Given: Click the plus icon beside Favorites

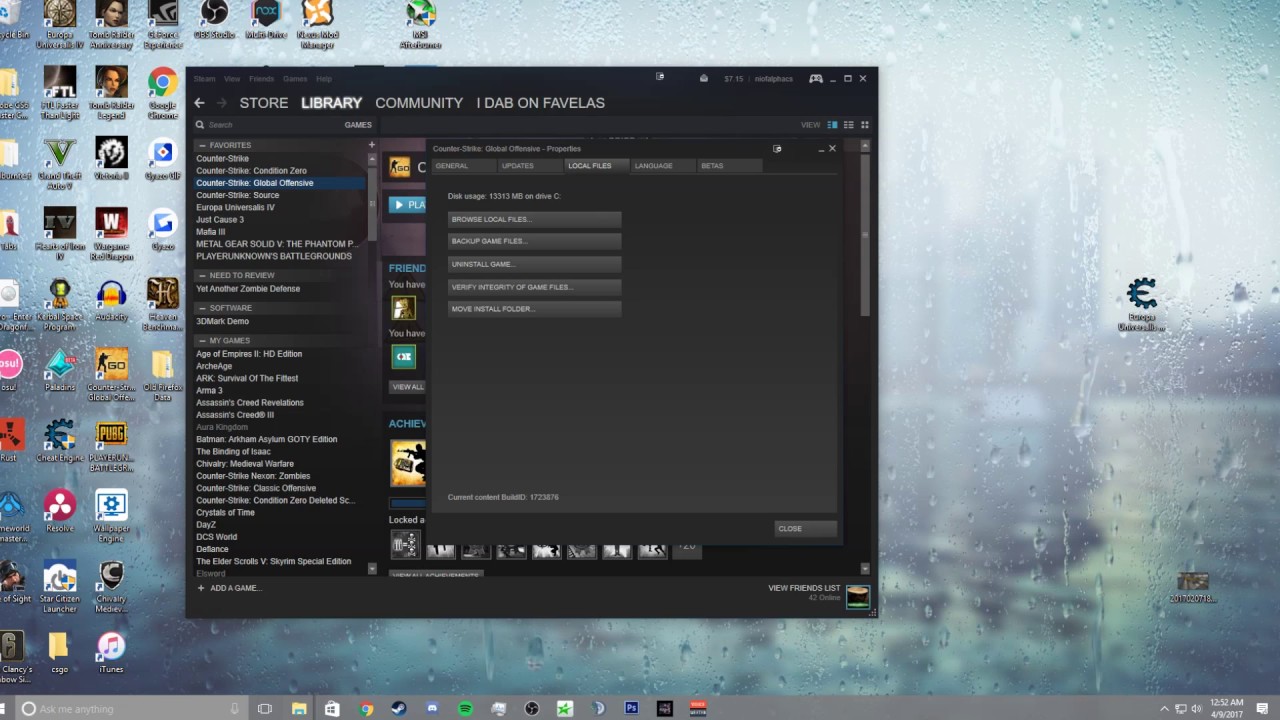Looking at the screenshot, I should point(372,145).
